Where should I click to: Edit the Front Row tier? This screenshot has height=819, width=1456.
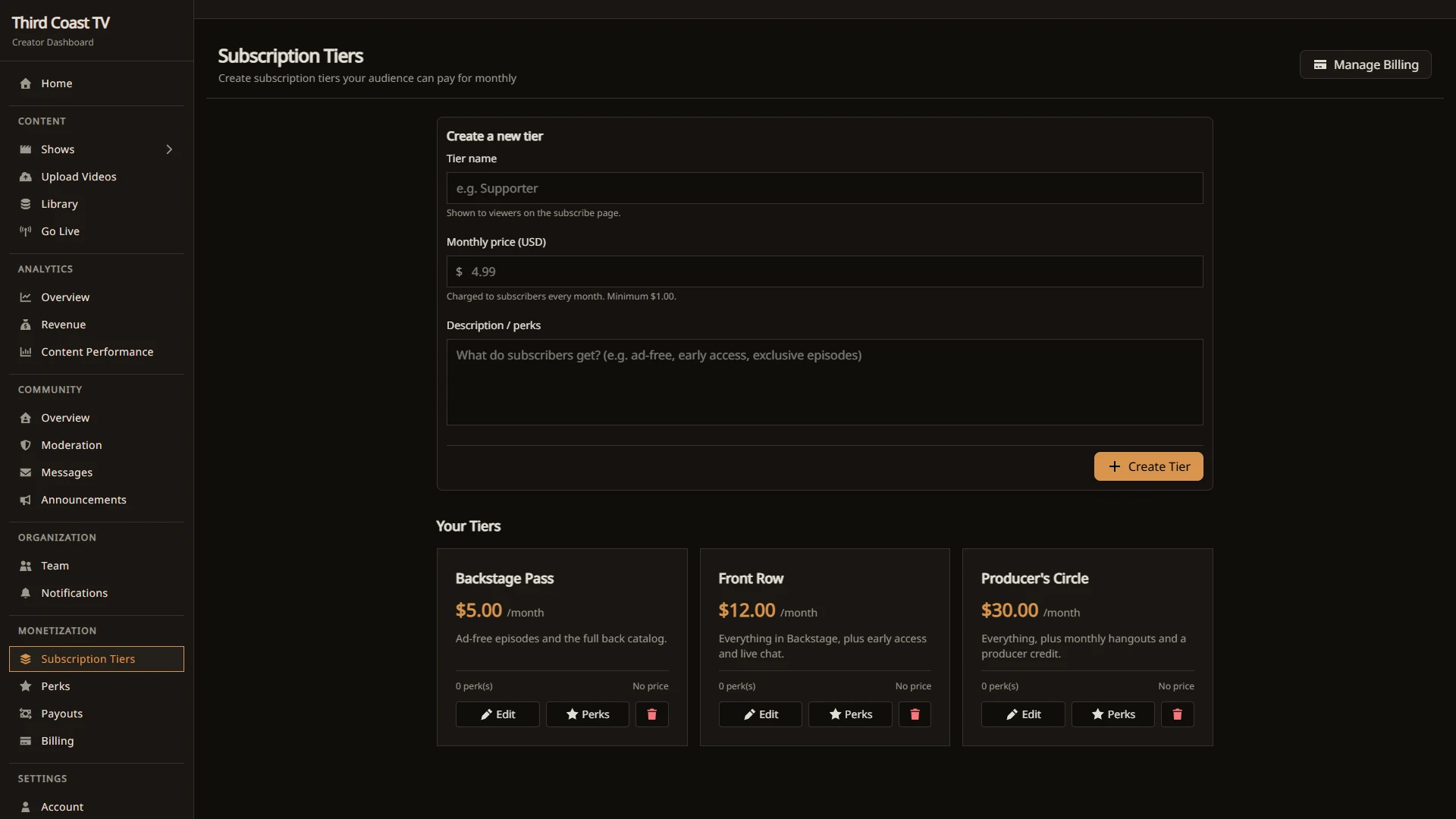pyautogui.click(x=760, y=714)
